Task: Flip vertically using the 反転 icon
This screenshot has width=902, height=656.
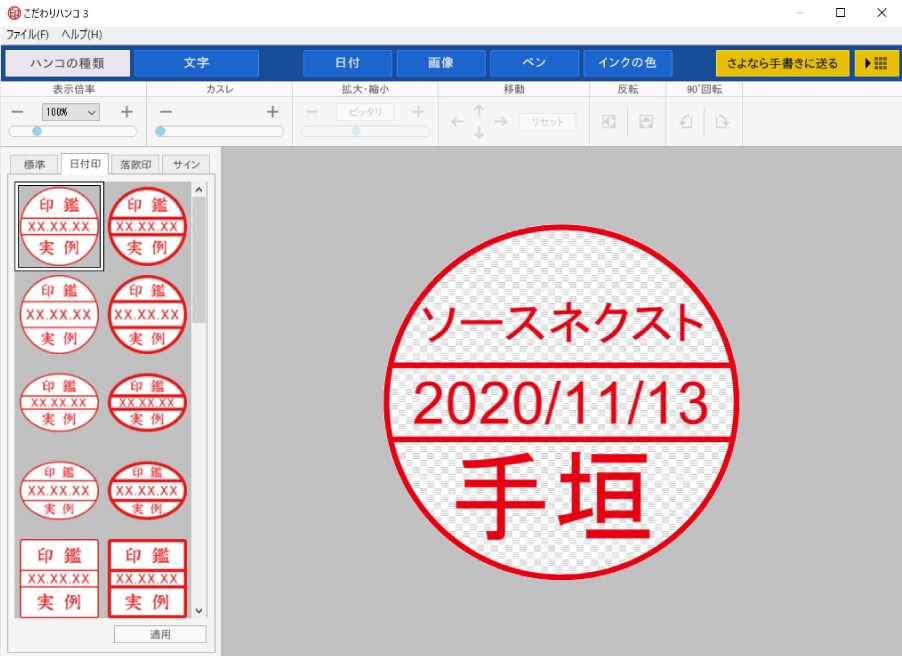Action: (x=646, y=121)
